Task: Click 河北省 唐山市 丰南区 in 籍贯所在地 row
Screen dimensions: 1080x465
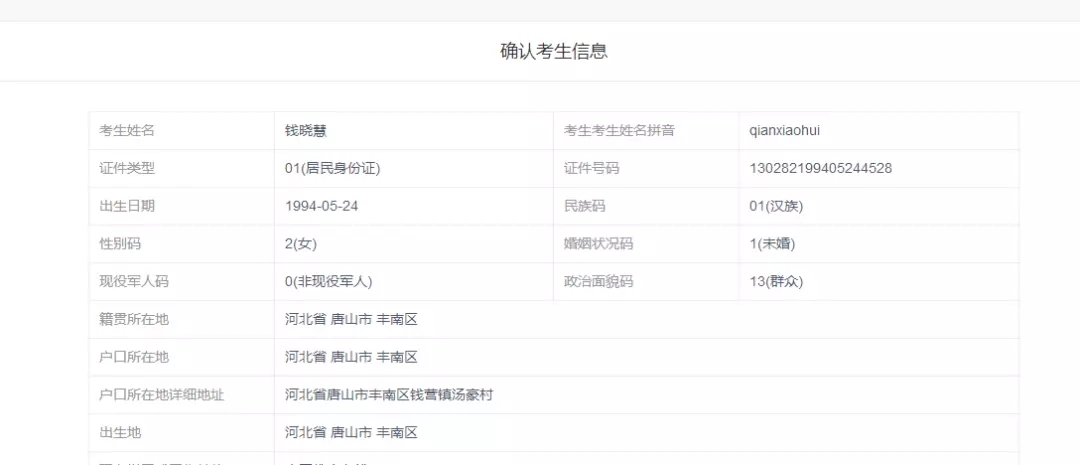Action: click(351, 320)
